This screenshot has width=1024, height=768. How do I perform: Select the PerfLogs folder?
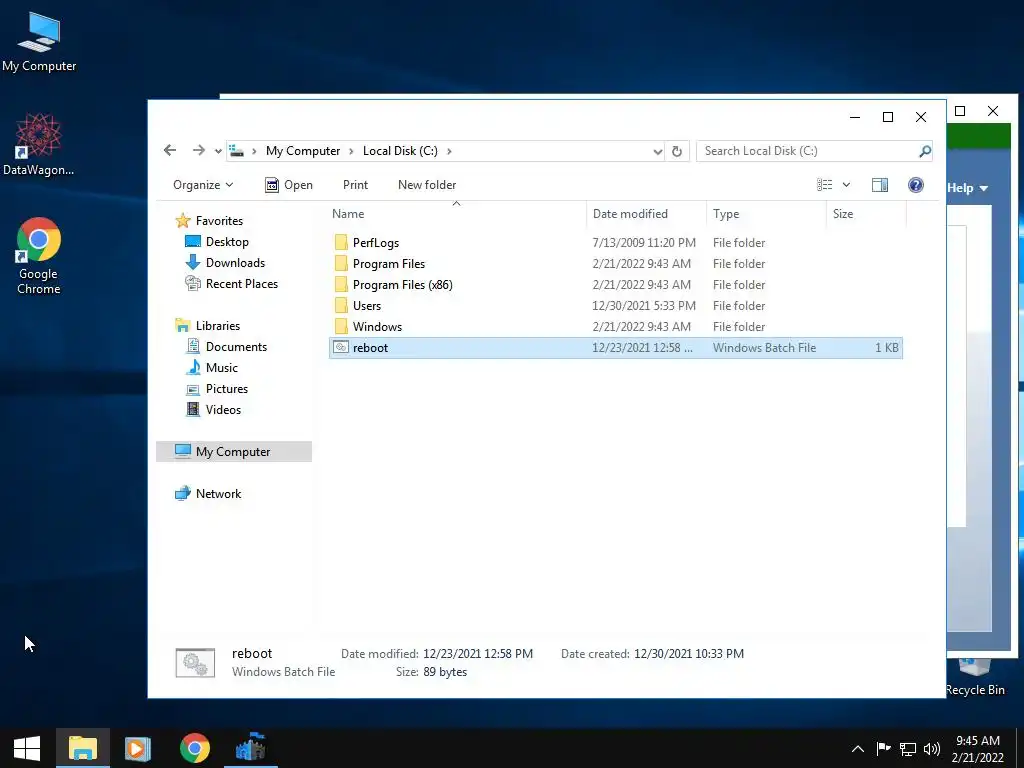coord(616,243)
